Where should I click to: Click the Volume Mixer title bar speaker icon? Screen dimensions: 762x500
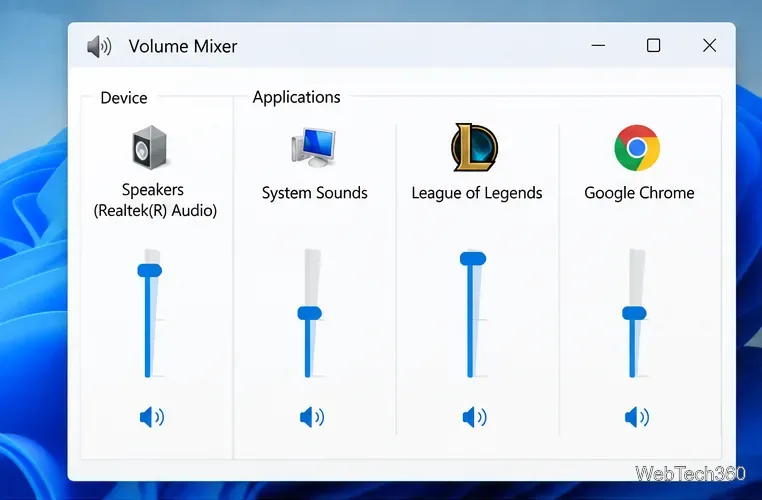pyautogui.click(x=99, y=47)
